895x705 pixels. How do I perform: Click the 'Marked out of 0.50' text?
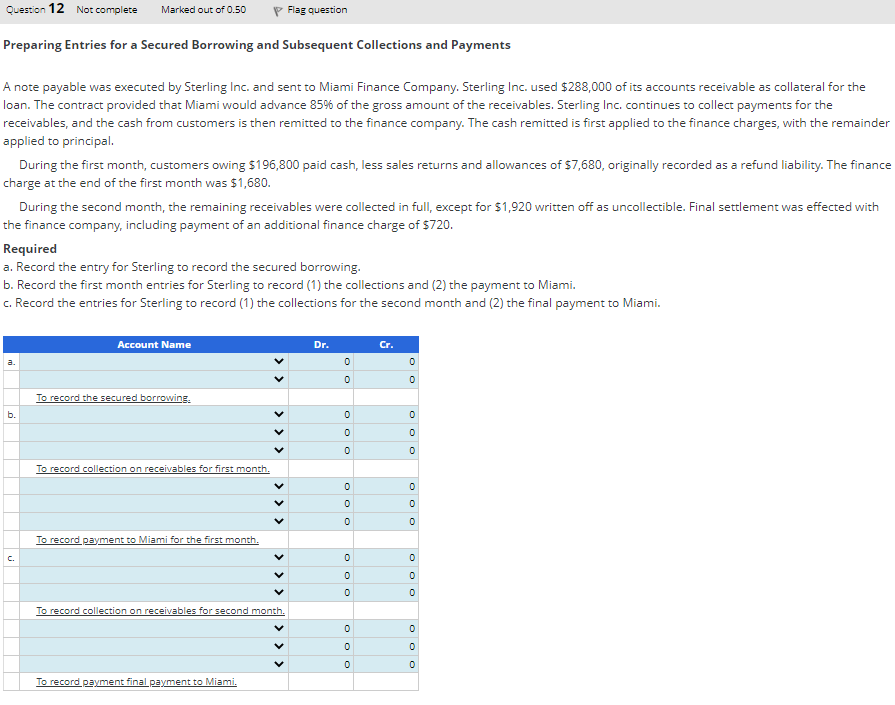[x=204, y=10]
